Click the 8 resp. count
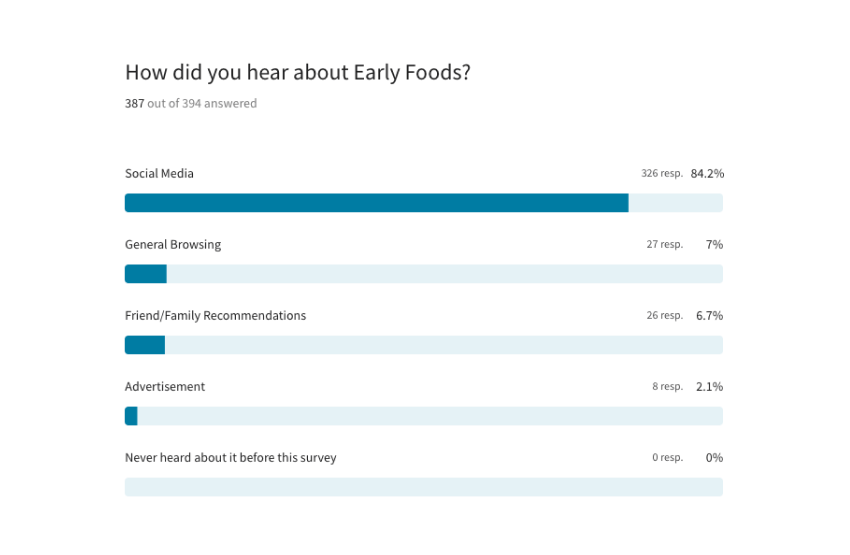 [x=667, y=386]
